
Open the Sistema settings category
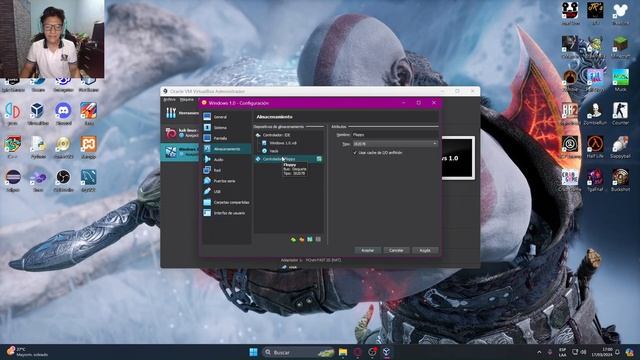pyautogui.click(x=227, y=127)
